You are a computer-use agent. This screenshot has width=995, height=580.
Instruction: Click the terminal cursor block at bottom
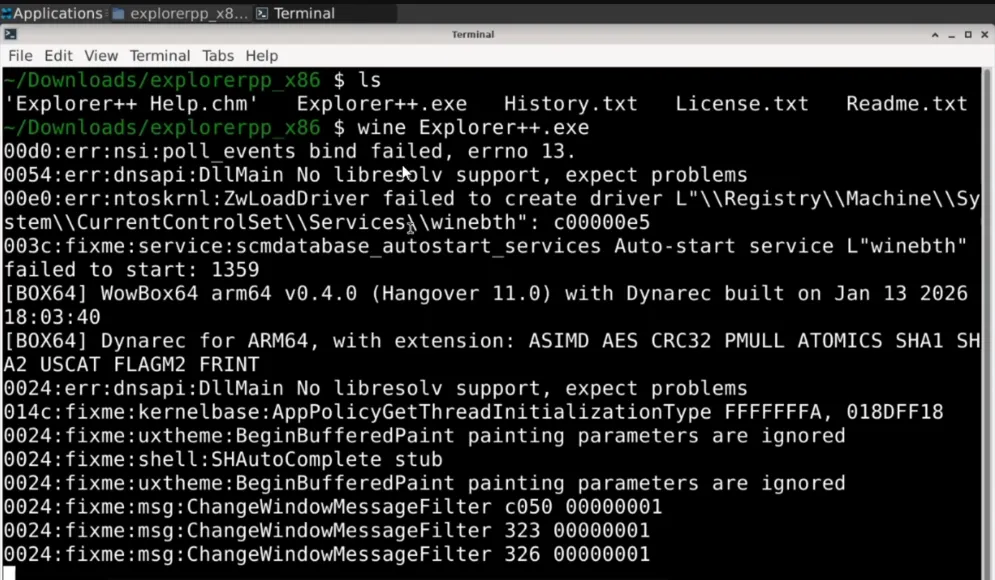click(x=9, y=574)
